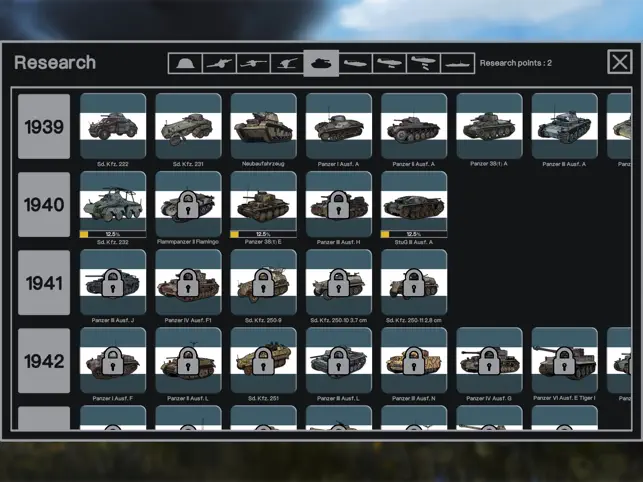Select the Sd.Kfz. 231 vehicle card
This screenshot has width=643, height=482.
(188, 126)
